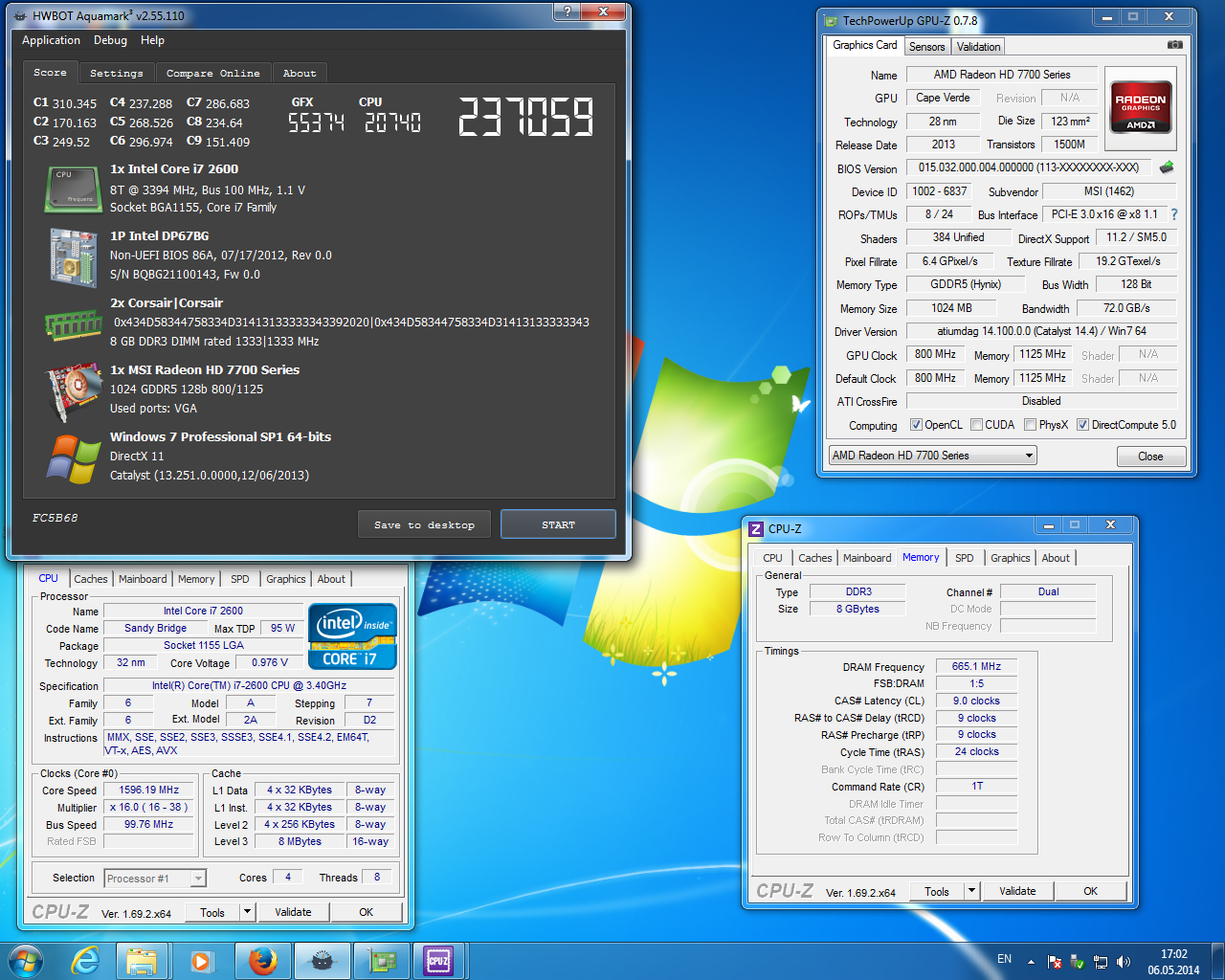Click the Save to desktop button
This screenshot has height=980, width=1225.
pyautogui.click(x=425, y=524)
